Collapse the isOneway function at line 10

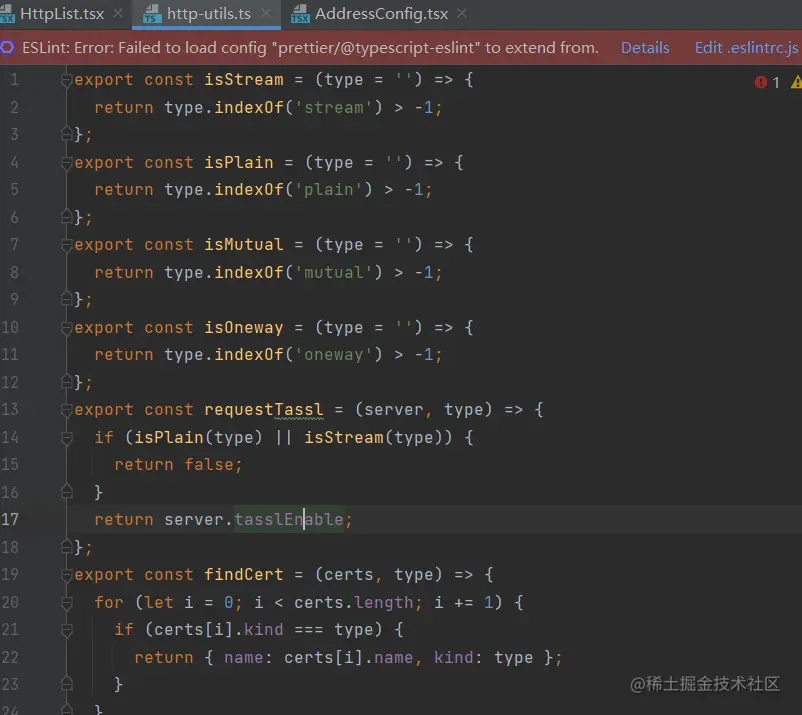click(x=66, y=328)
